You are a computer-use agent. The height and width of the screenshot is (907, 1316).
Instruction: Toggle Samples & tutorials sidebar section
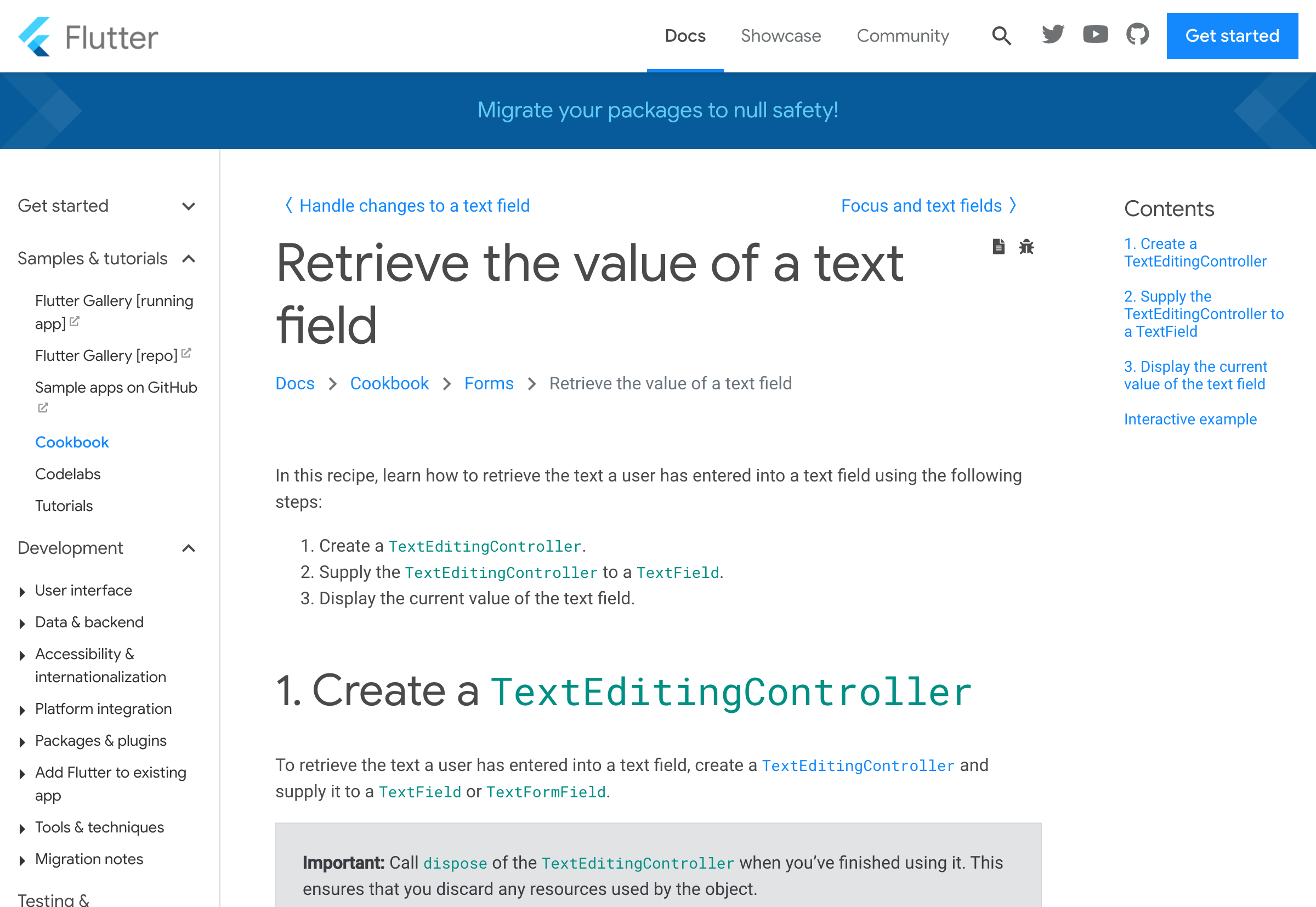[x=190, y=259]
